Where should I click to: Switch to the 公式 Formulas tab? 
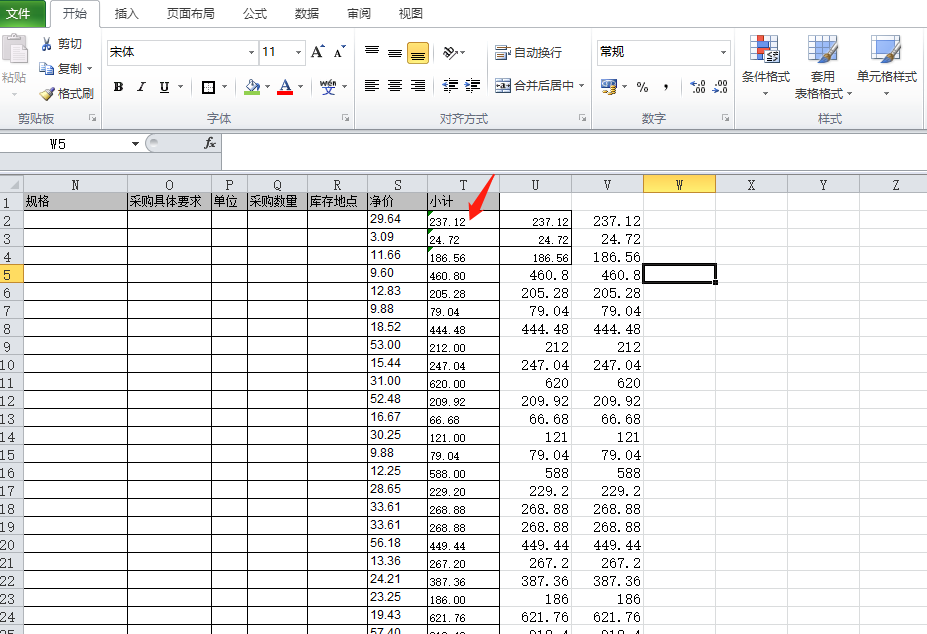255,14
